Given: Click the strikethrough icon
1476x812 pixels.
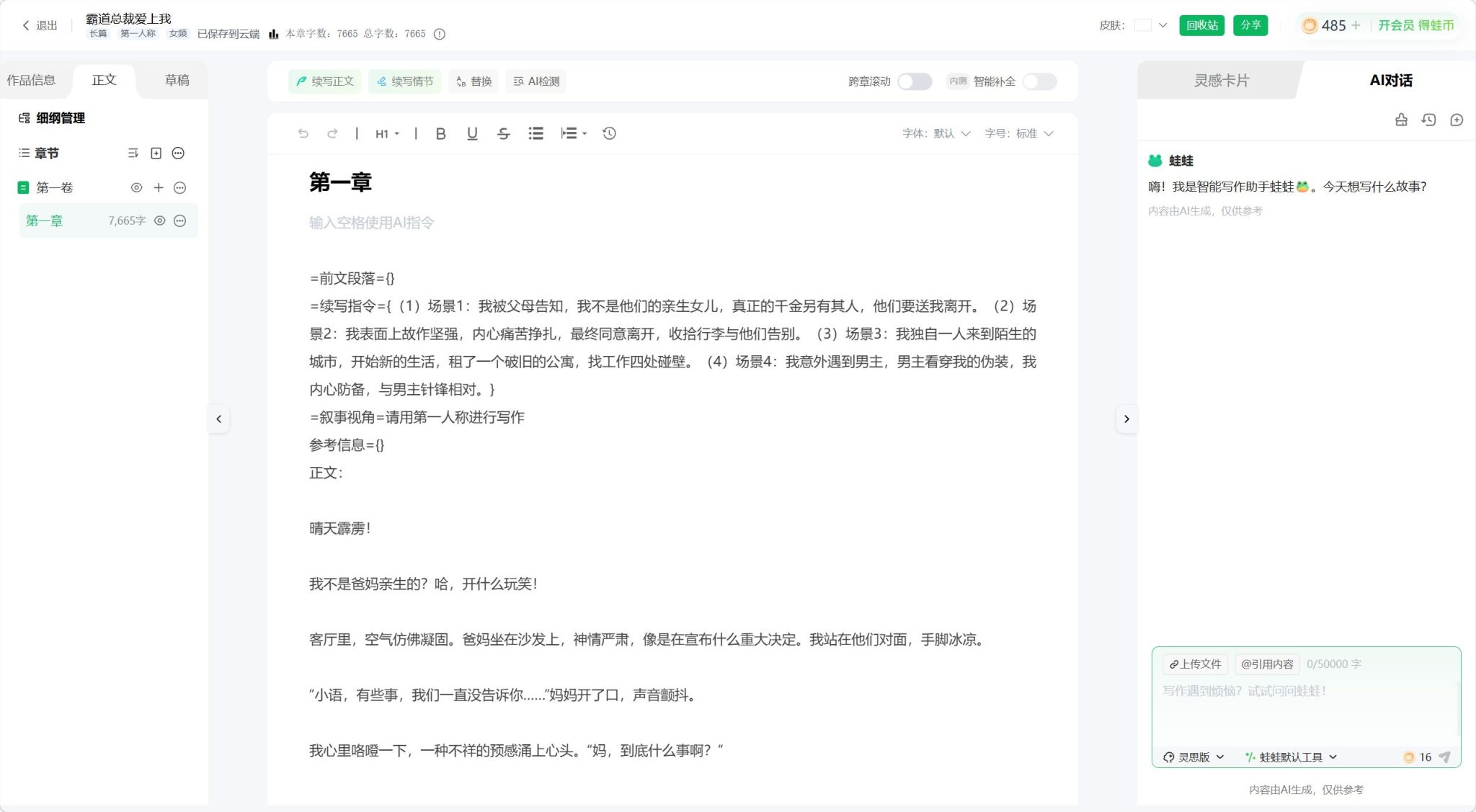Looking at the screenshot, I should (x=504, y=133).
